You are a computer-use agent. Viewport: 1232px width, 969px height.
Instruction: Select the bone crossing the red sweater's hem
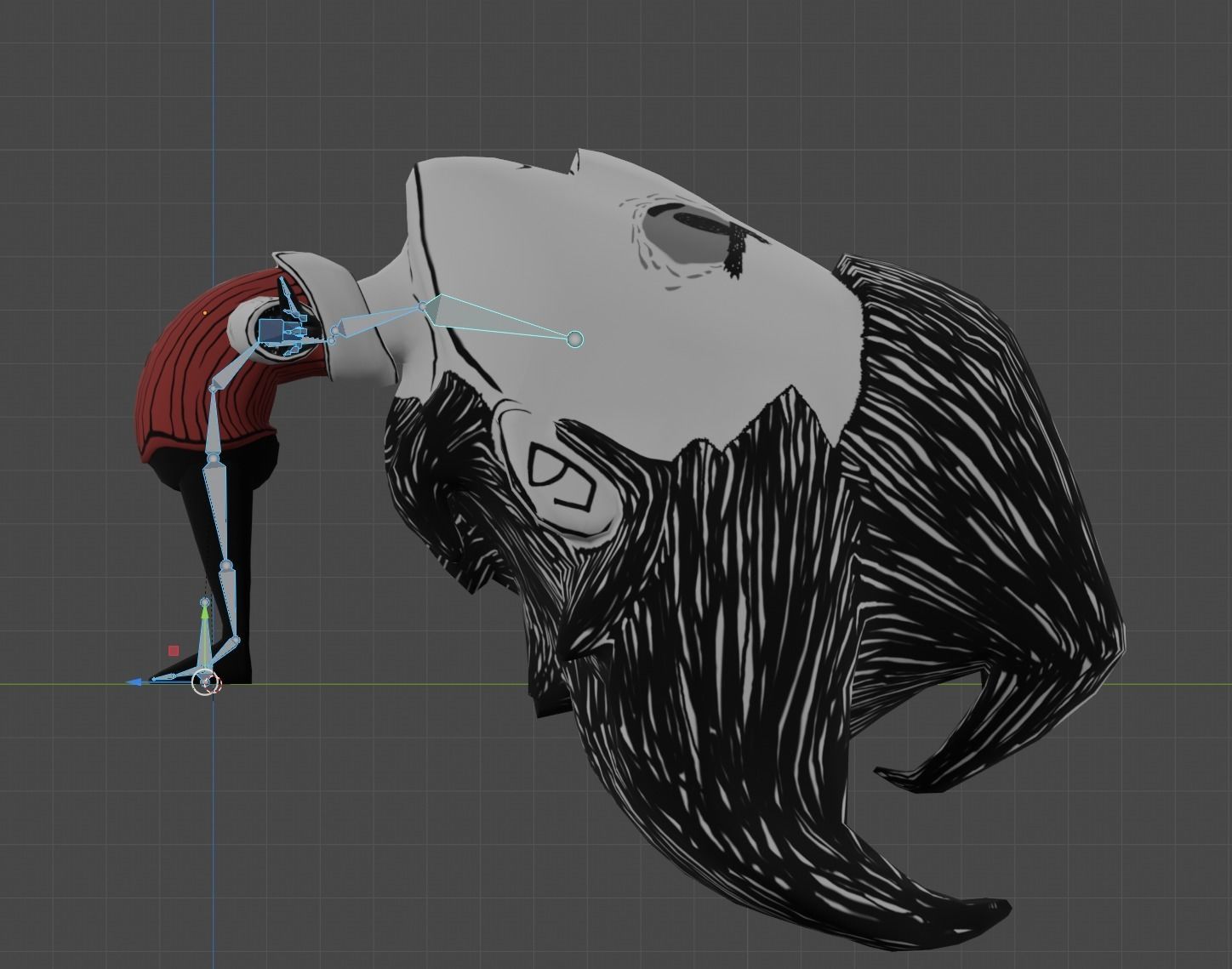[212, 425]
